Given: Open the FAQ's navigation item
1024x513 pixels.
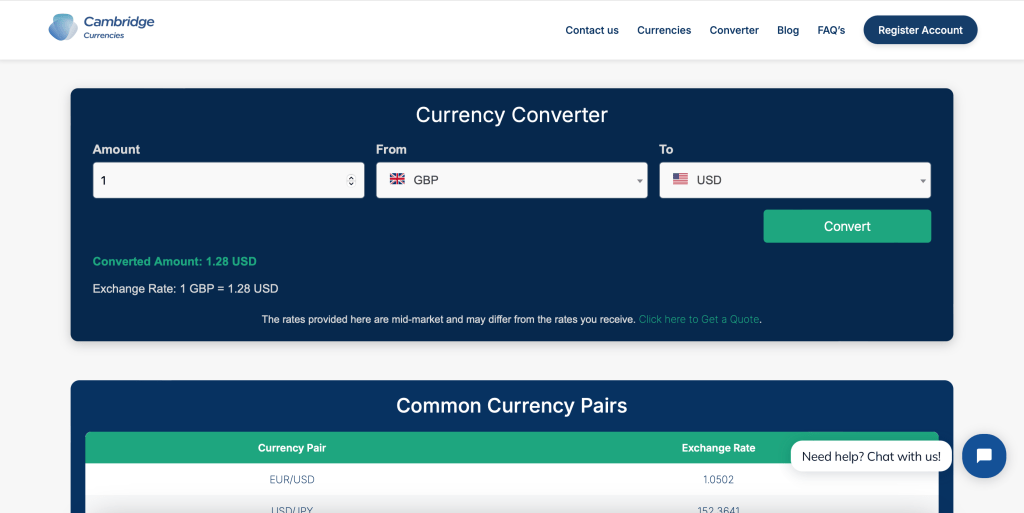Looking at the screenshot, I should 831,30.
